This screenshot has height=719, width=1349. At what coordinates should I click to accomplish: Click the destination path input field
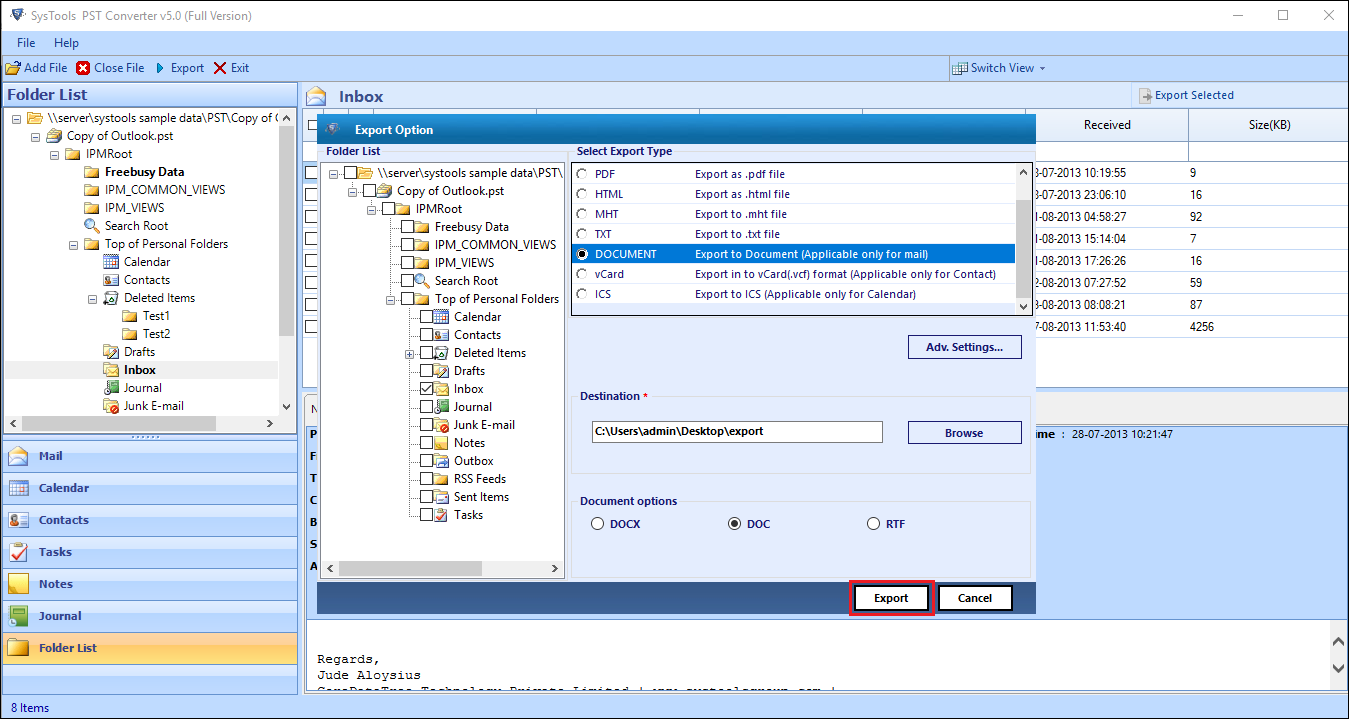[x=737, y=432]
